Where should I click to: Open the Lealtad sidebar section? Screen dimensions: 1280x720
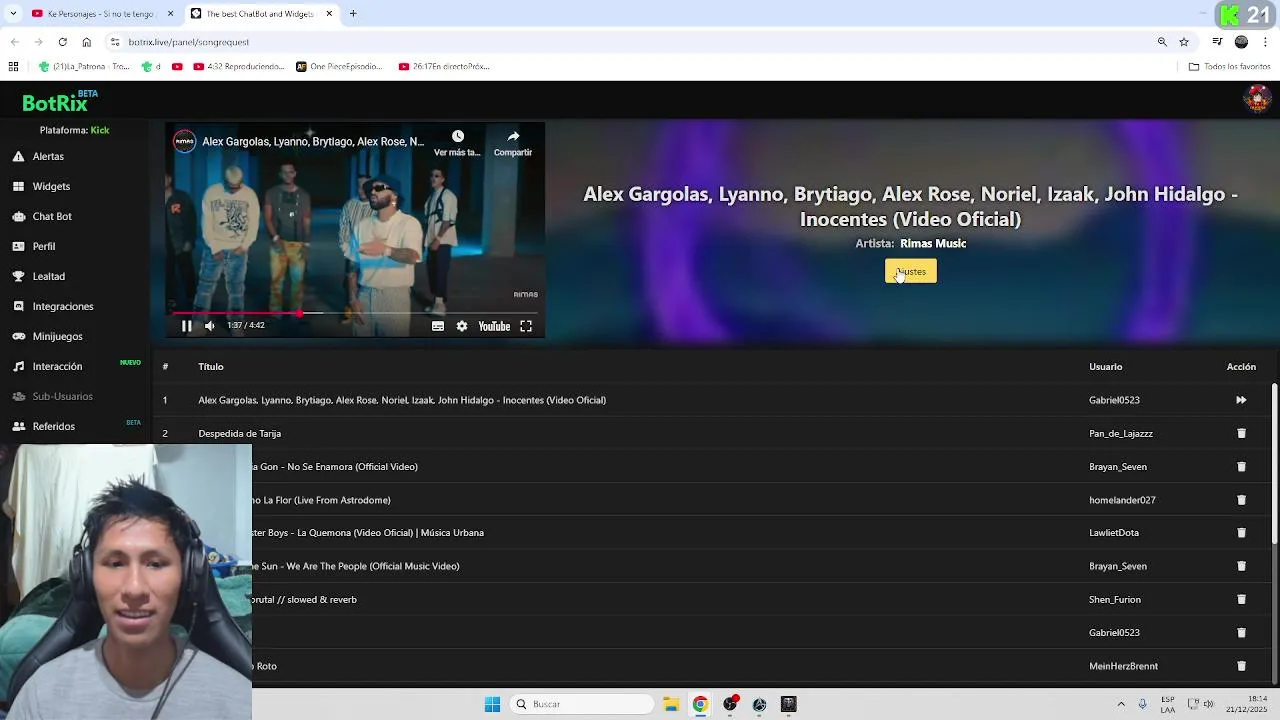click(49, 277)
